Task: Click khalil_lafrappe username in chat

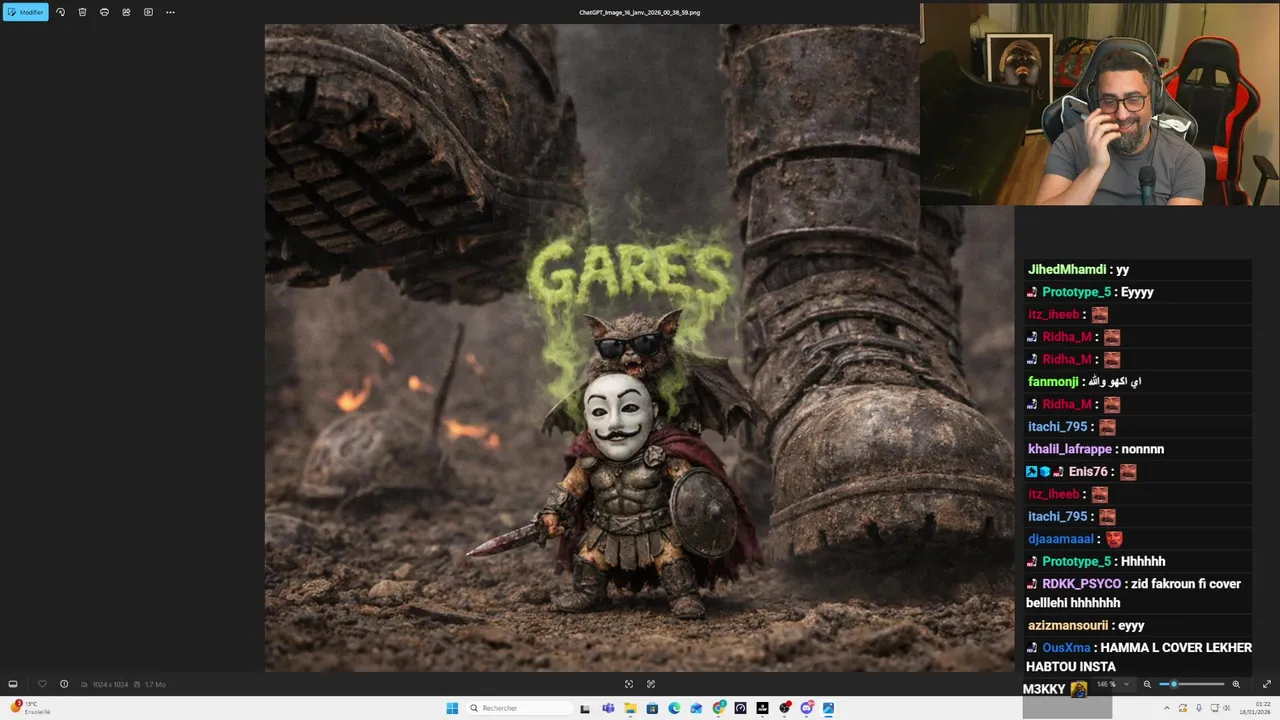Action: [1070, 449]
